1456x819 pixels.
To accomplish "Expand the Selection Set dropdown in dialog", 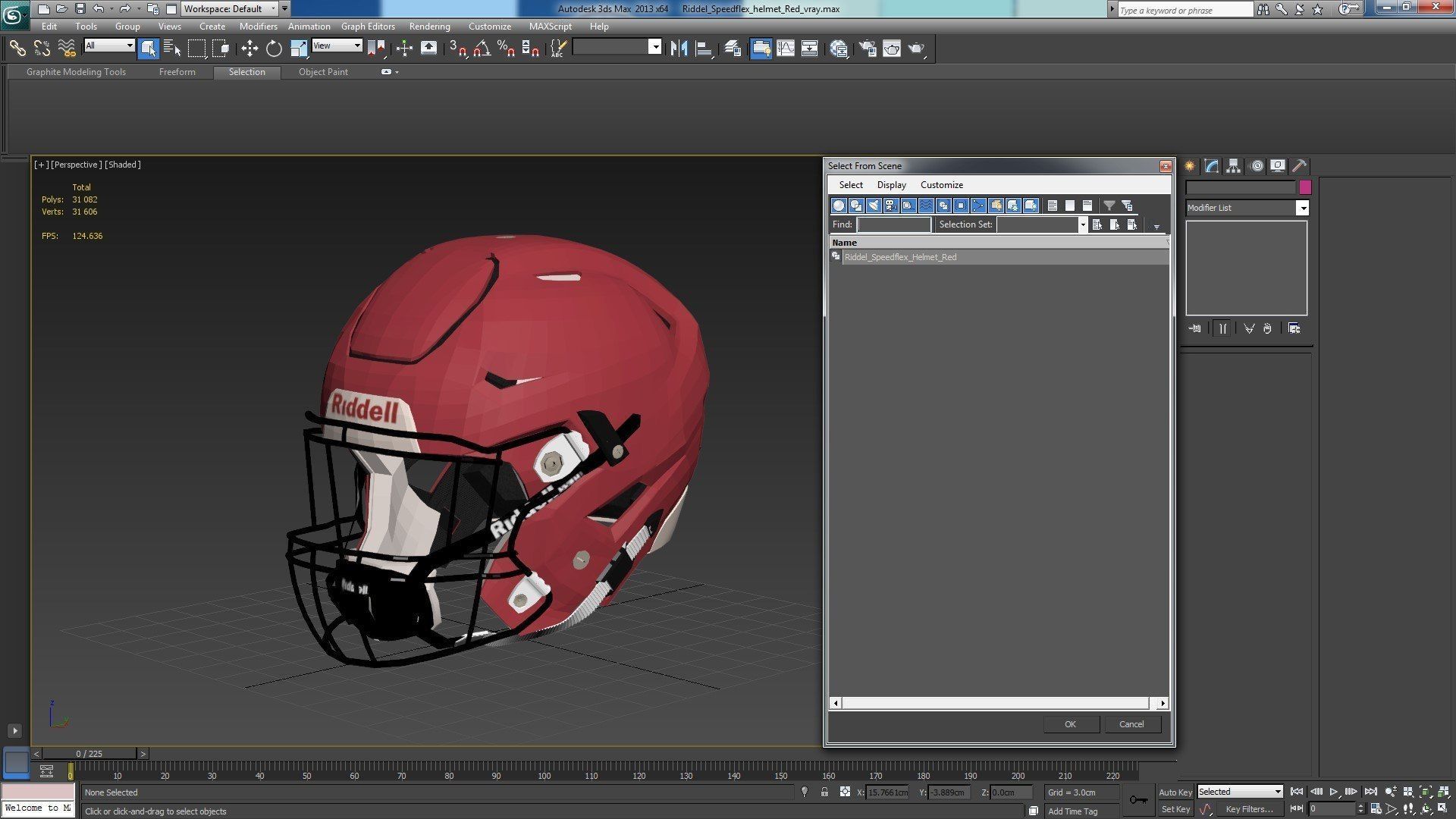I will click(x=1082, y=224).
